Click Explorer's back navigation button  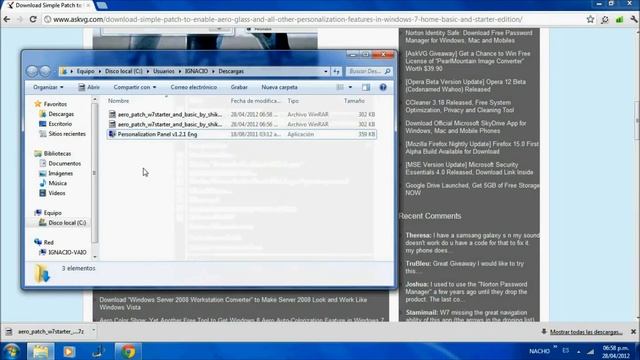click(32, 71)
